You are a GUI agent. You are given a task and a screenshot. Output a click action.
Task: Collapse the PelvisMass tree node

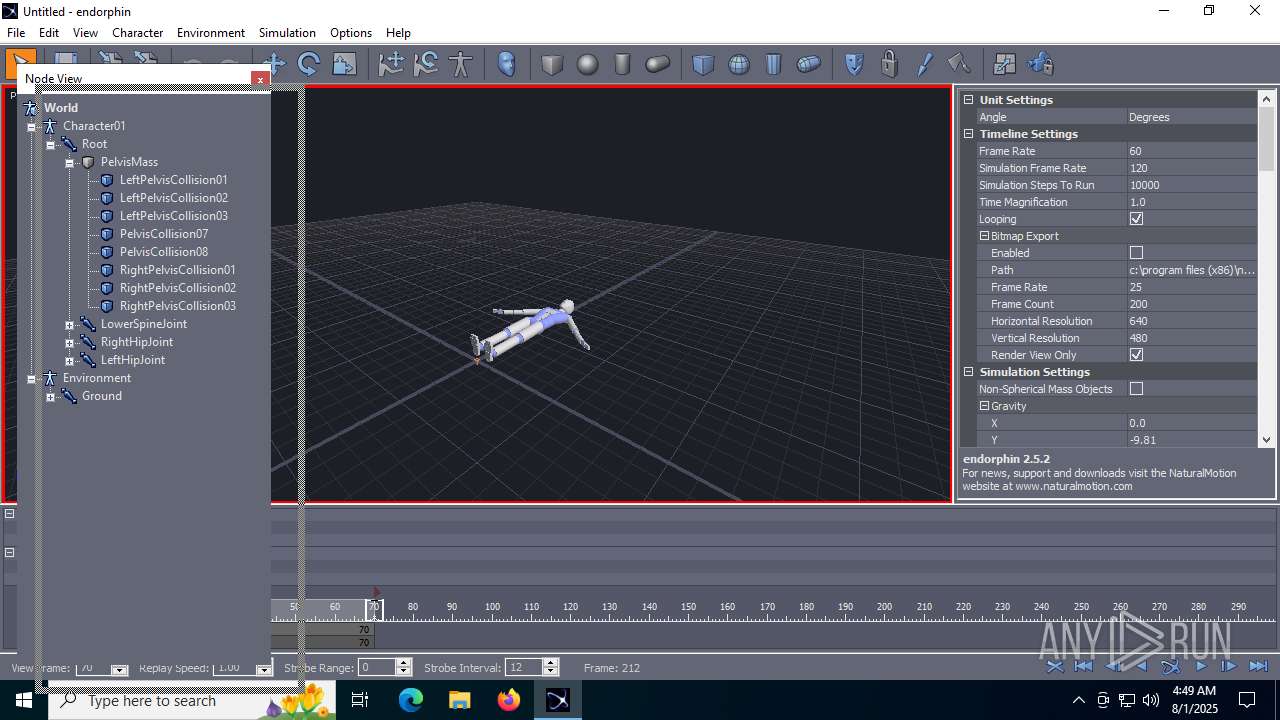[x=70, y=163]
